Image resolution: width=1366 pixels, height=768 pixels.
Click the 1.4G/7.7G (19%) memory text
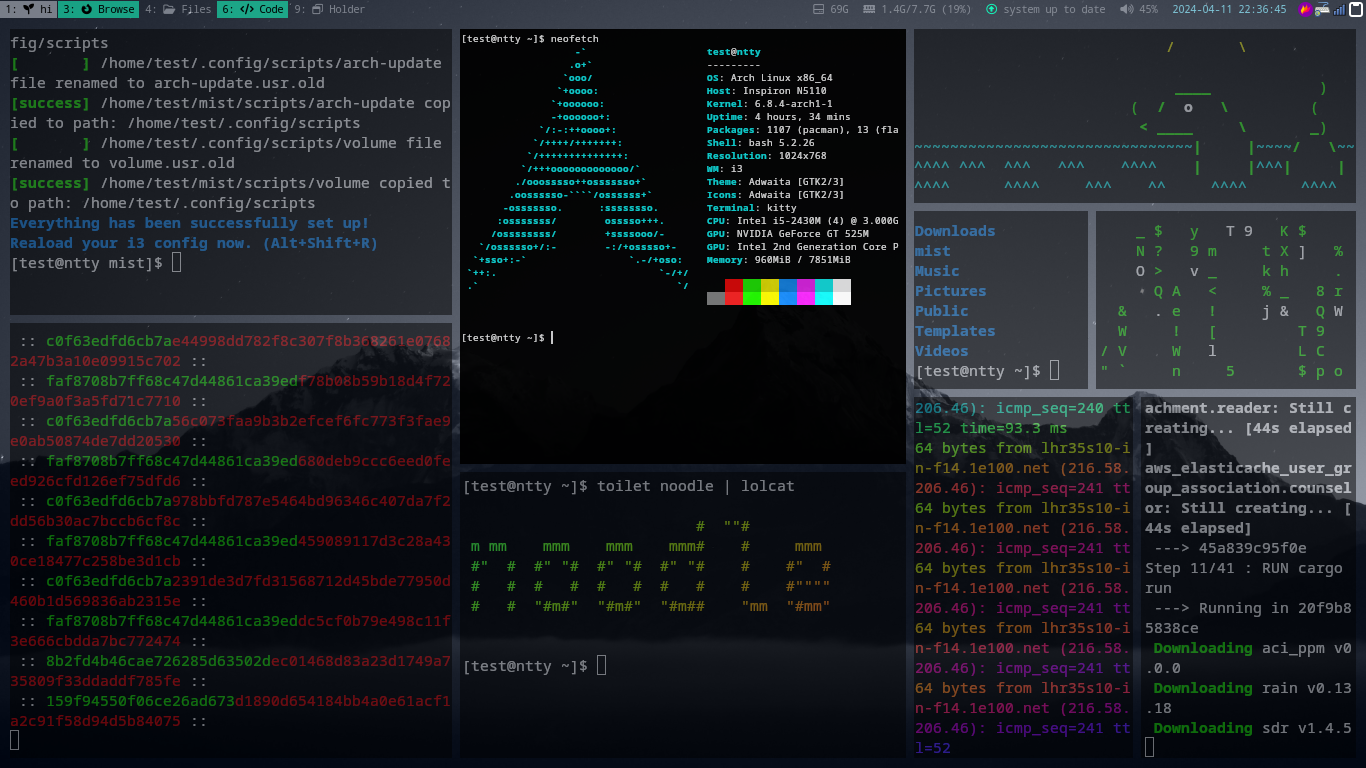pyautogui.click(x=926, y=9)
